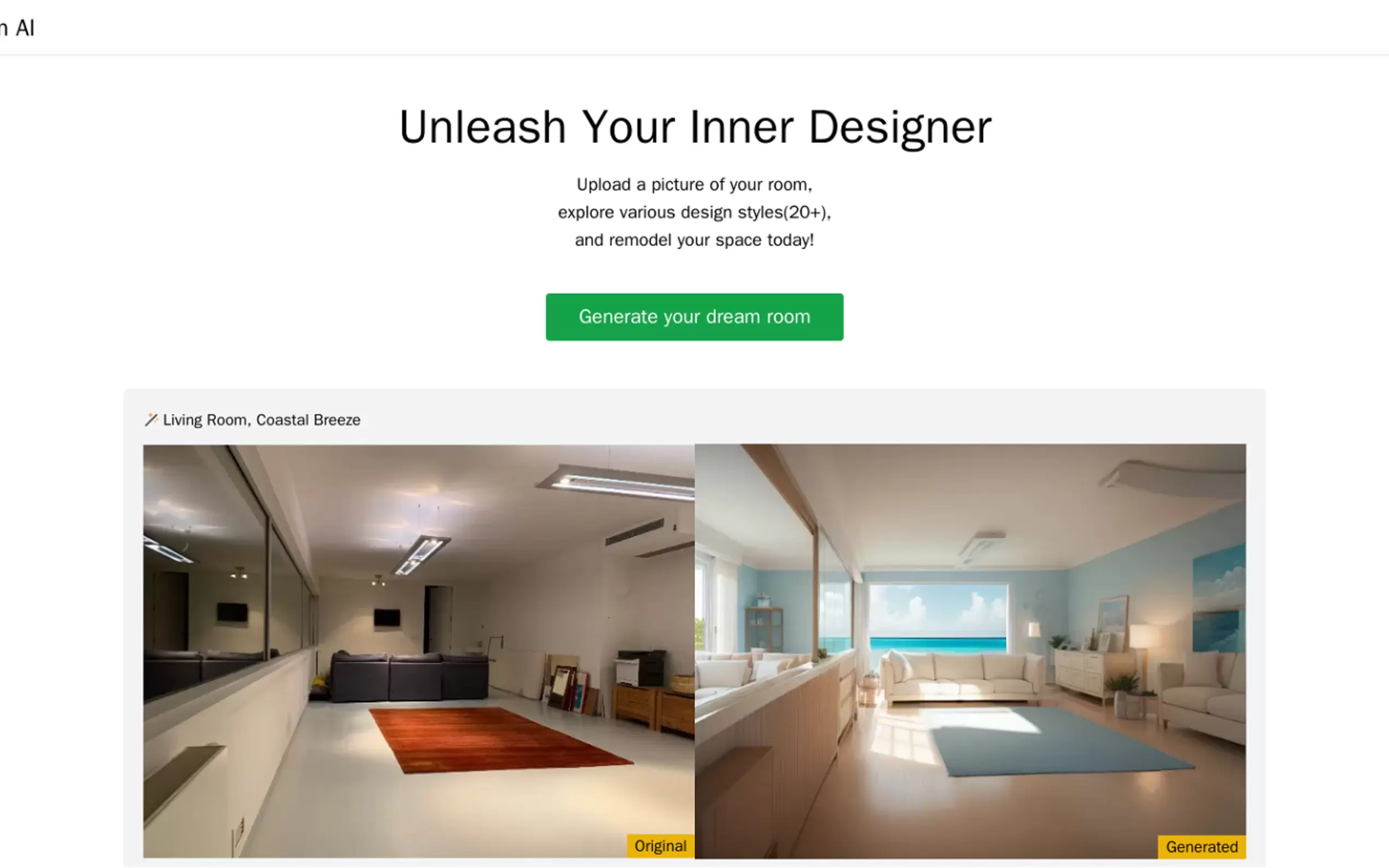Click the yellow Generated badge
This screenshot has height=868, width=1389.
[x=1201, y=847]
